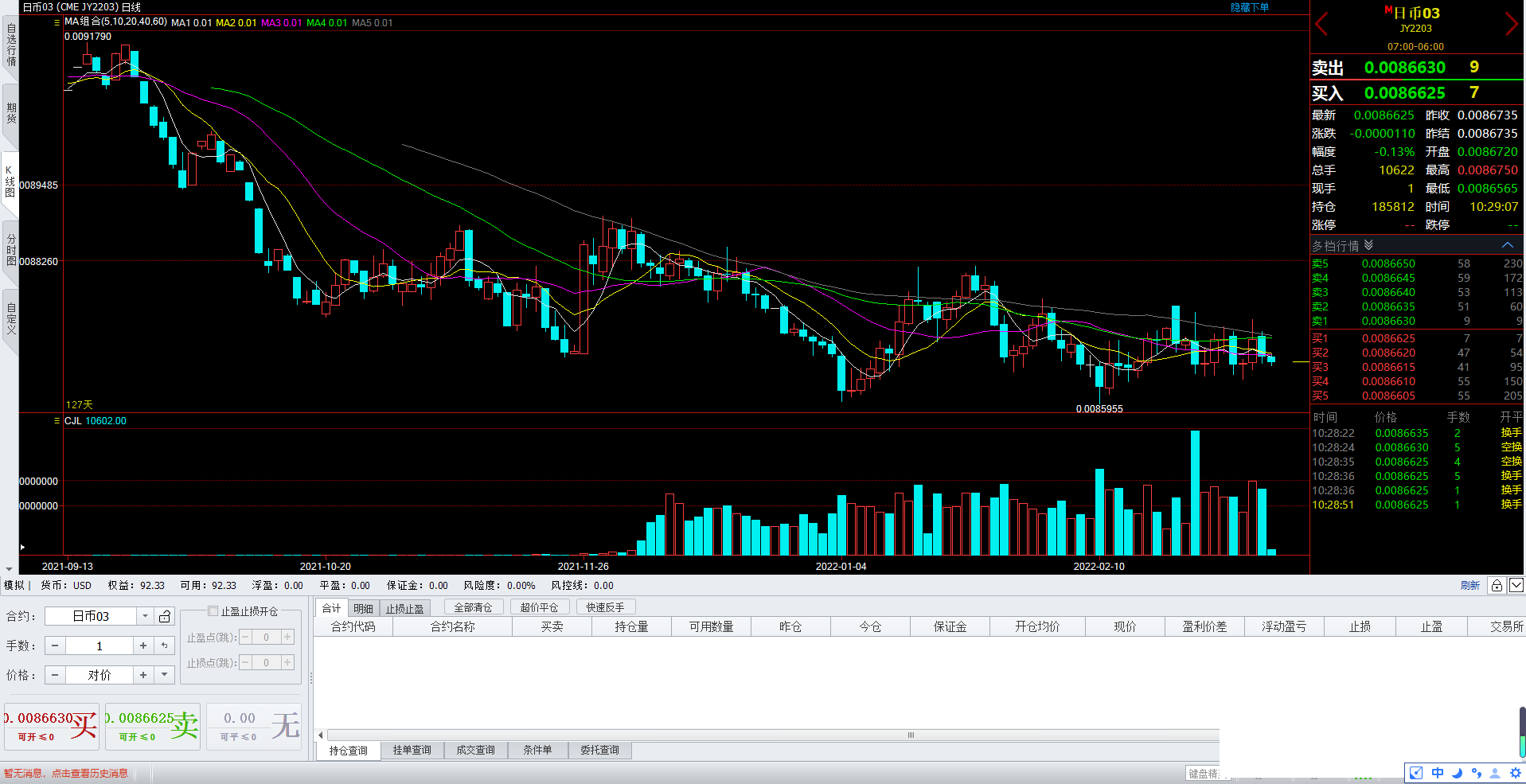Open the 分时图 sidebar tab

pyautogui.click(x=10, y=250)
